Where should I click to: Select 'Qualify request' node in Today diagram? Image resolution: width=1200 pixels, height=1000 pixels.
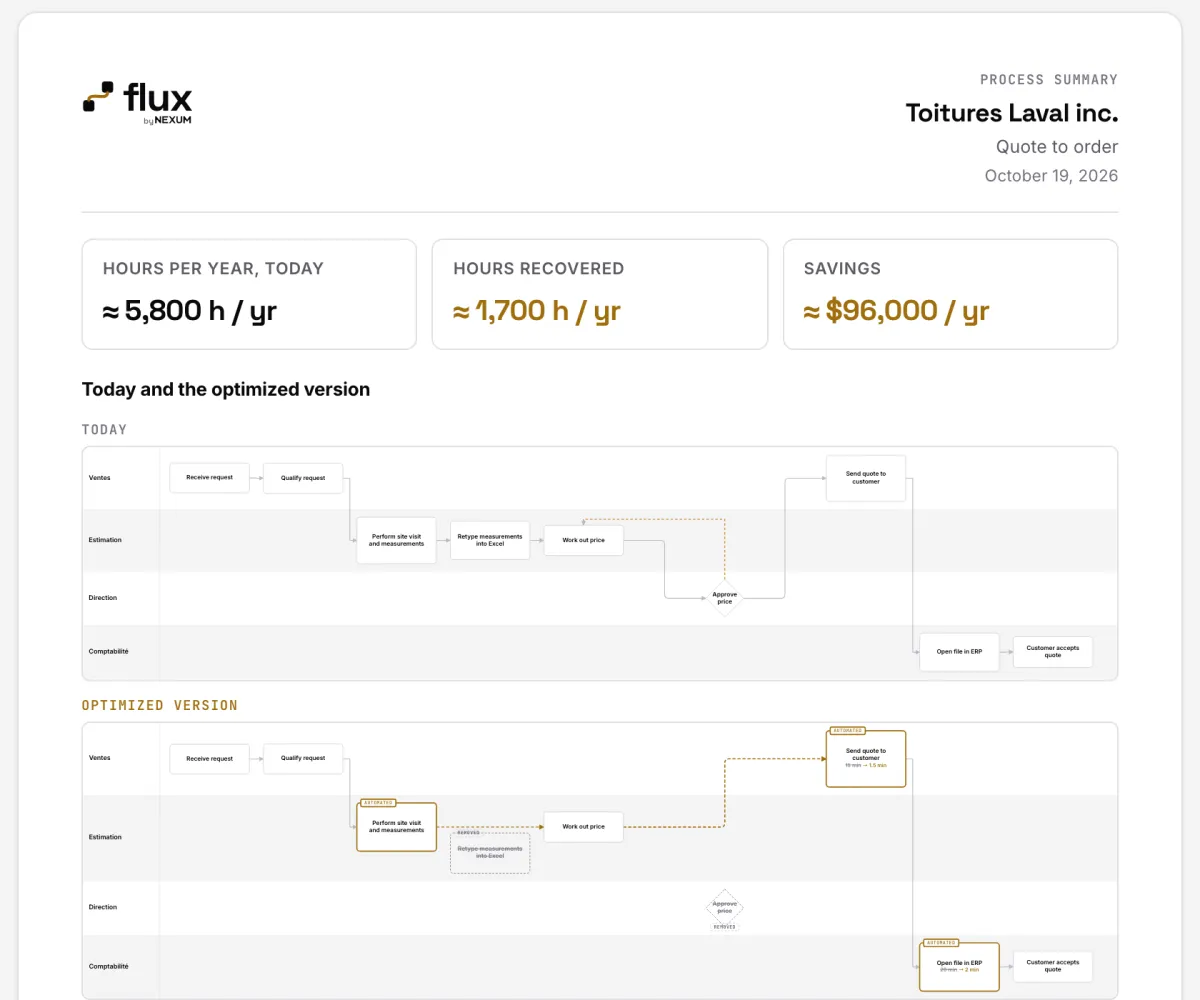[x=303, y=478]
